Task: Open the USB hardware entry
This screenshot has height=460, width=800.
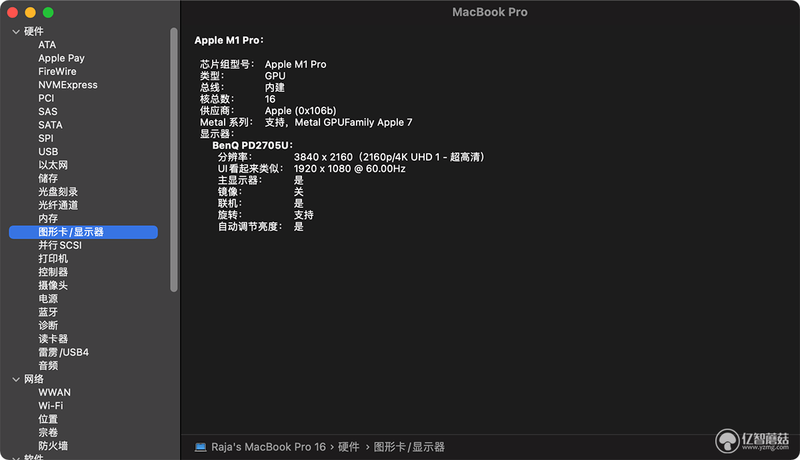Action: (48, 151)
